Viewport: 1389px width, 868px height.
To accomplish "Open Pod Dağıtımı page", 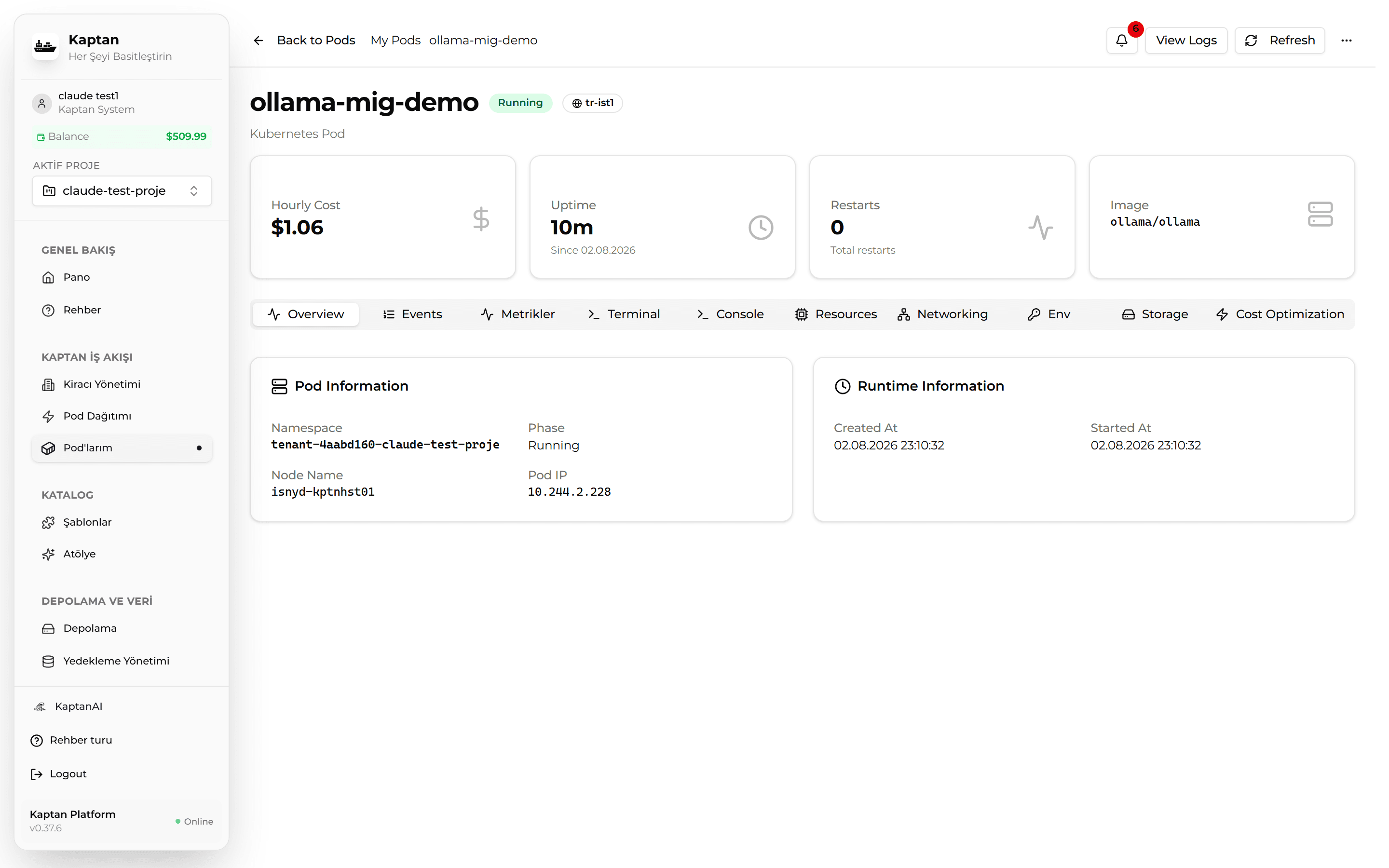I will (122, 416).
